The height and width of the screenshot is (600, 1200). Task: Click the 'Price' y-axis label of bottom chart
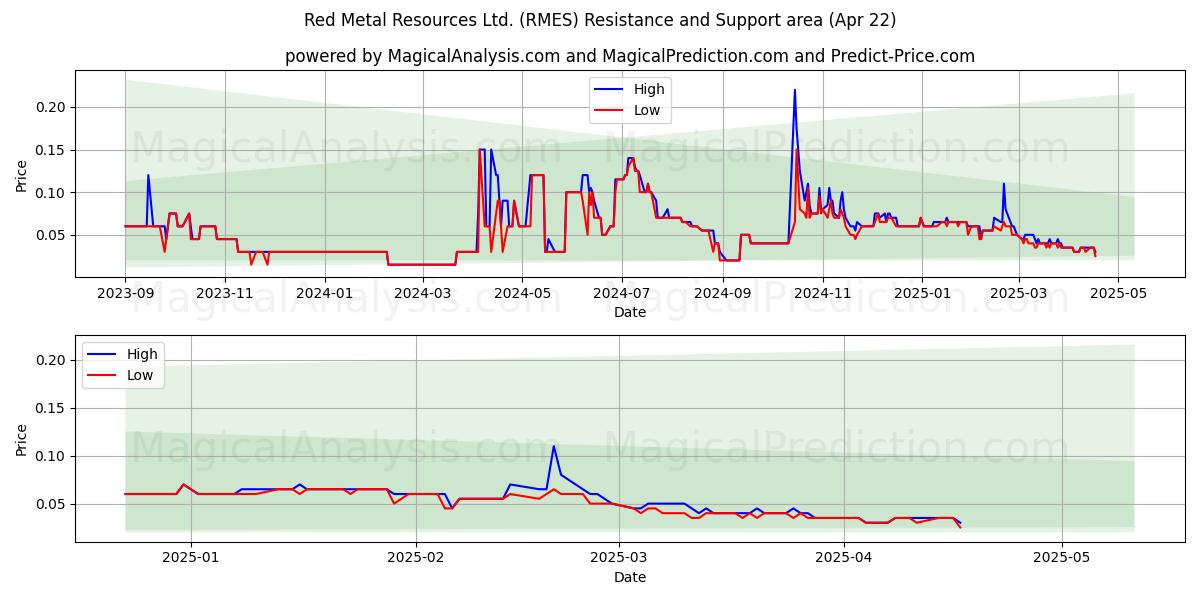[22, 439]
